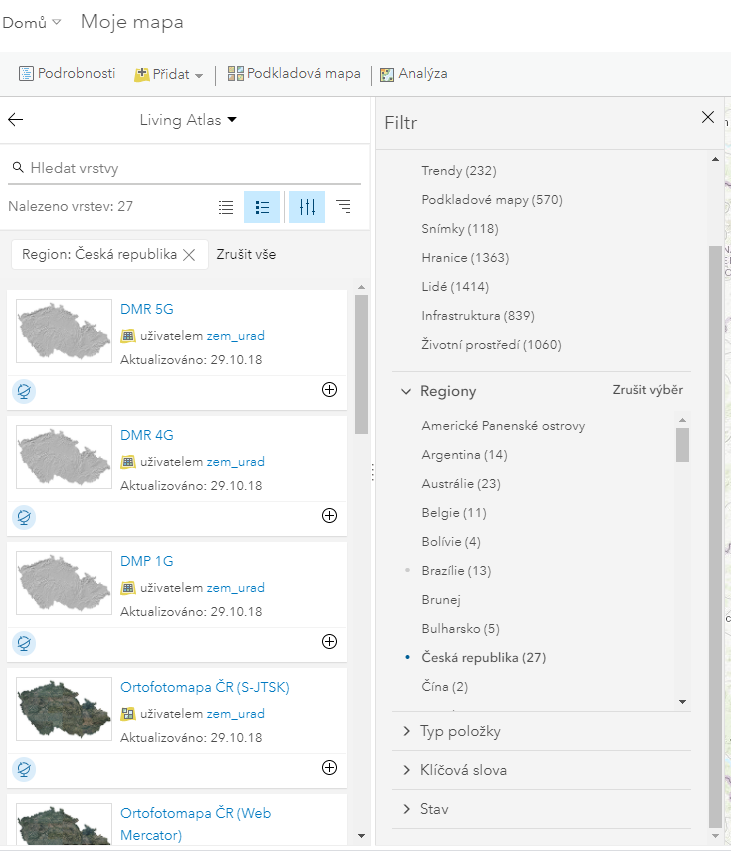Image resolution: width=731 pixels, height=851 pixels.
Task: Select region Austrálie (23)
Action: tap(461, 484)
